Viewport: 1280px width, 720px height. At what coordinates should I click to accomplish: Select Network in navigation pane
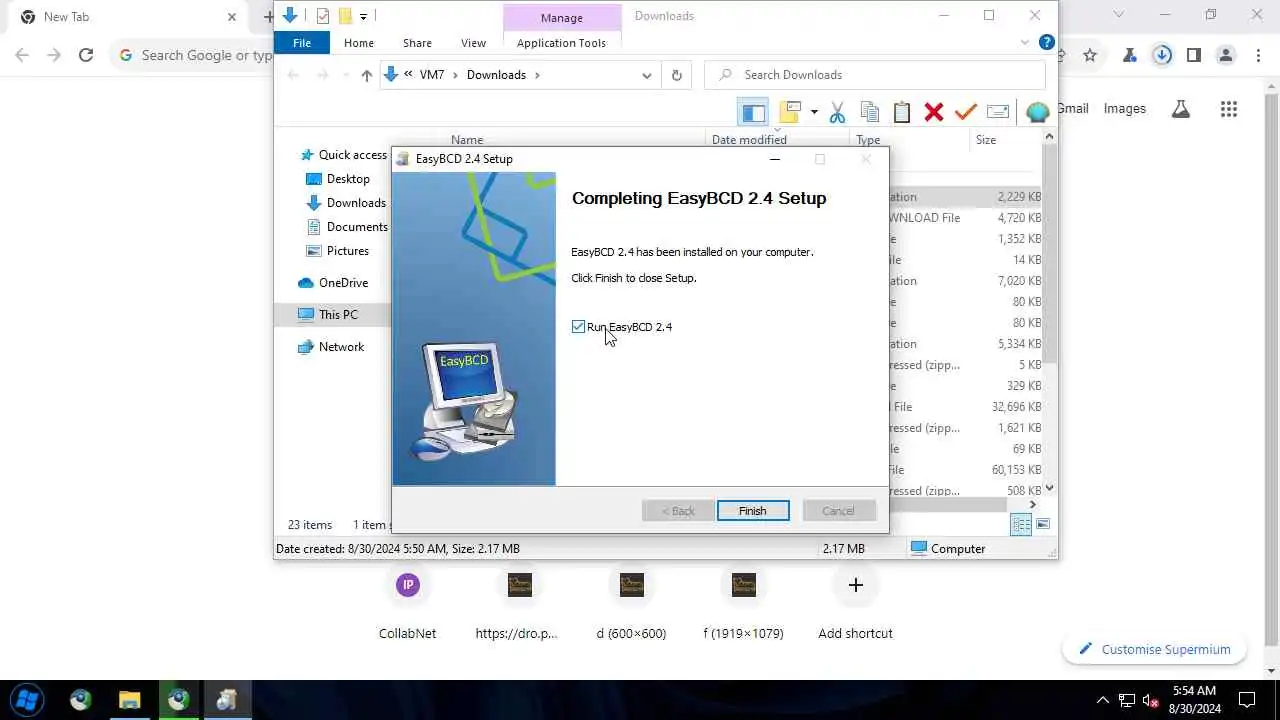pos(341,347)
